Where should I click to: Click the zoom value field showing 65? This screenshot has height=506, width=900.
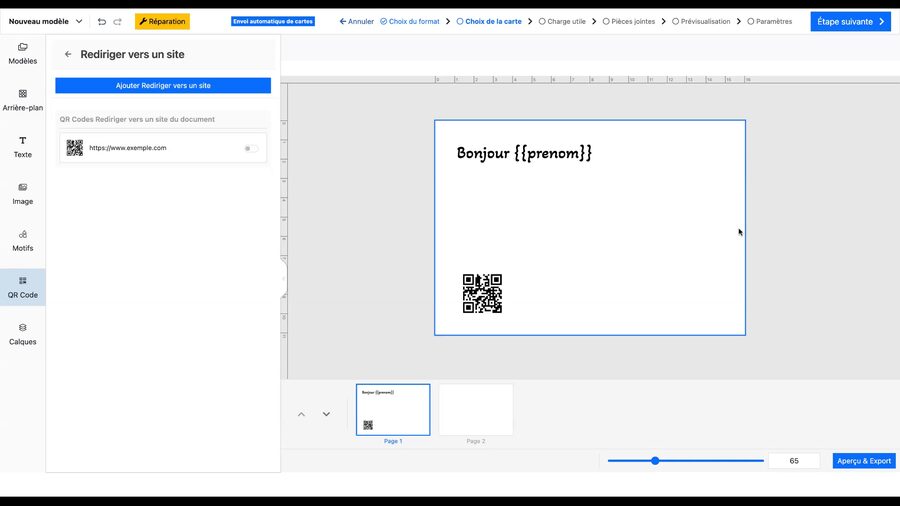(794, 461)
